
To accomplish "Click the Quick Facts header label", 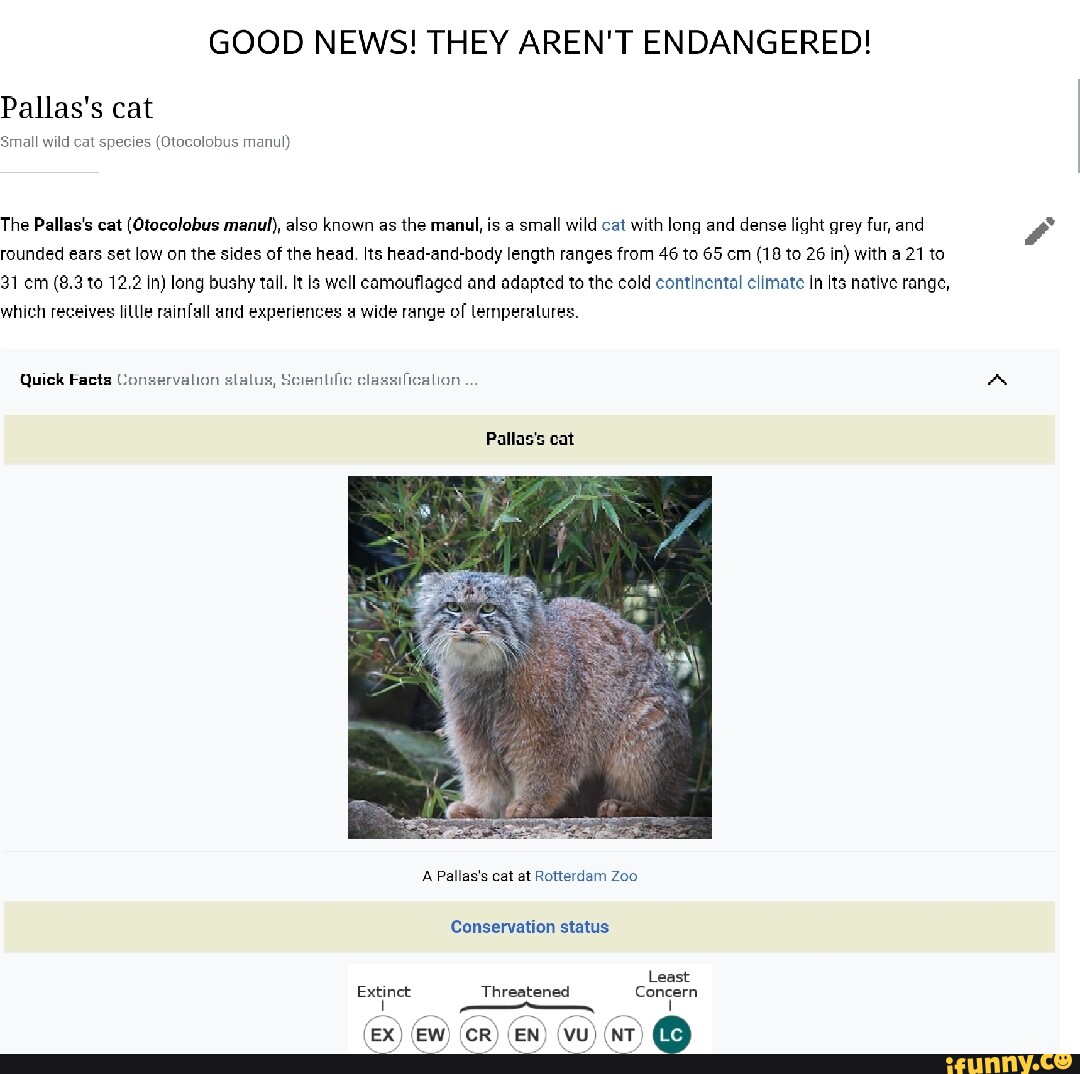I will point(65,380).
